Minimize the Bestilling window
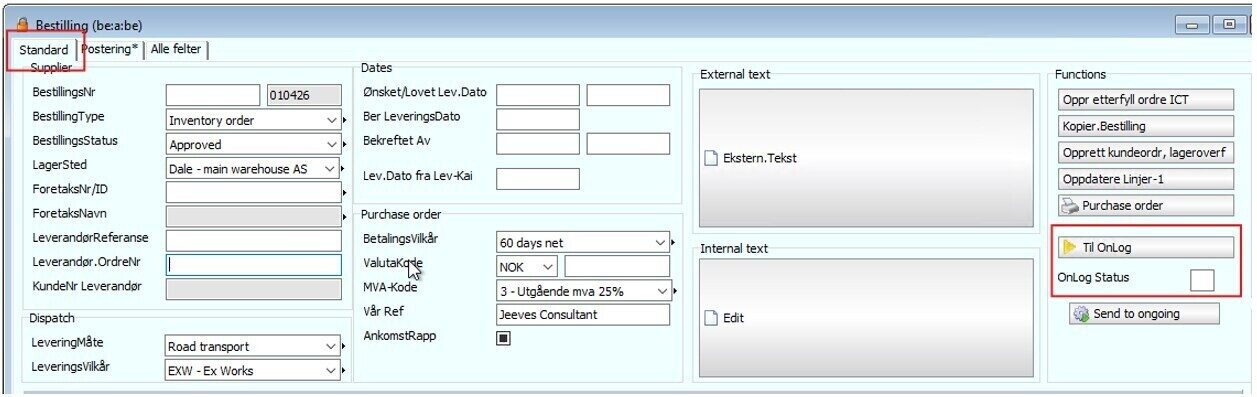Viewport: 1257px width, 397px height. coord(1192,25)
